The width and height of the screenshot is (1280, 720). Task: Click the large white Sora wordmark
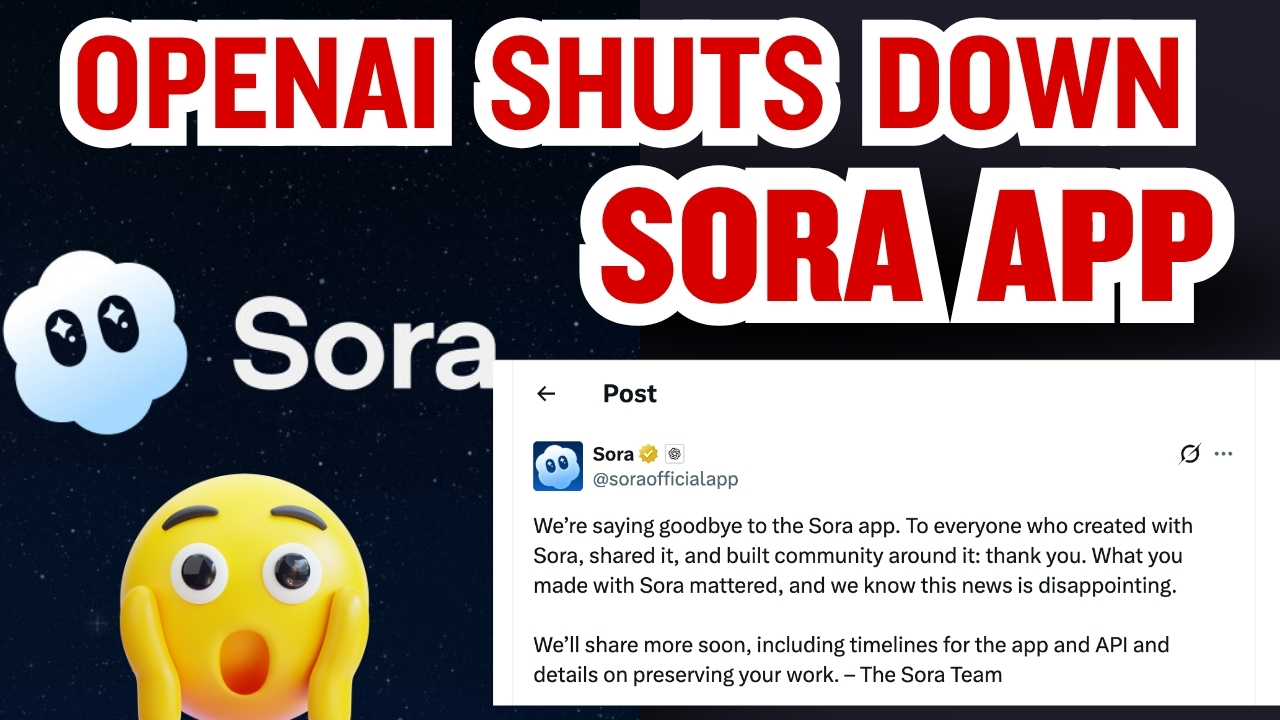(365, 346)
